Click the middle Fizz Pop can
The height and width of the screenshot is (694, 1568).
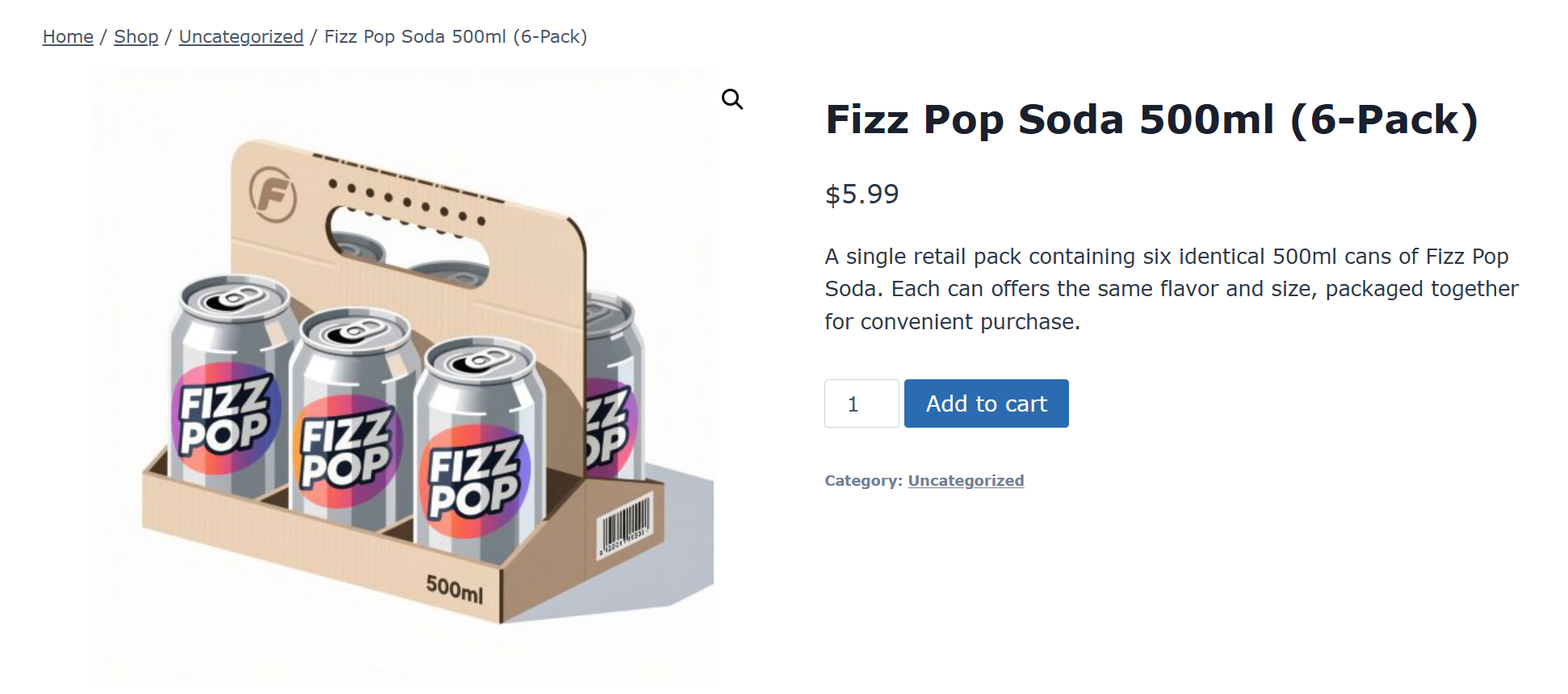pos(349,420)
